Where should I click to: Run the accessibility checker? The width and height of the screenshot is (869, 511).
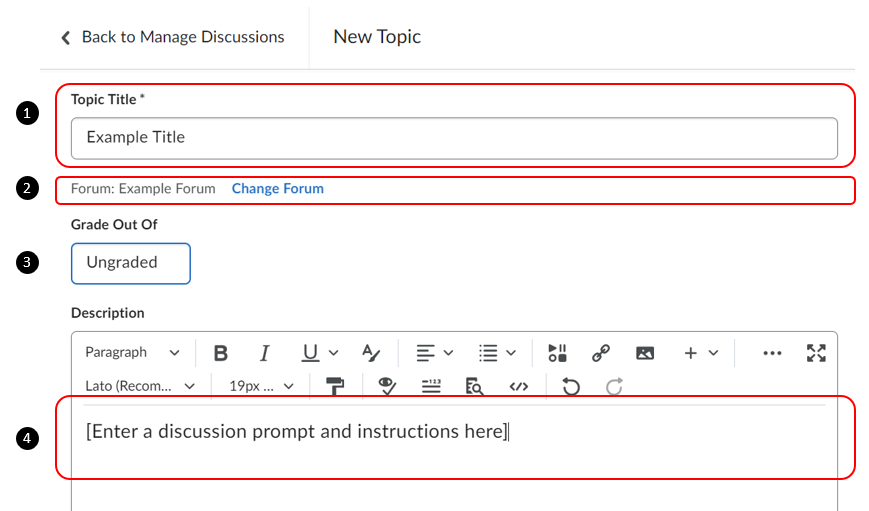[387, 386]
